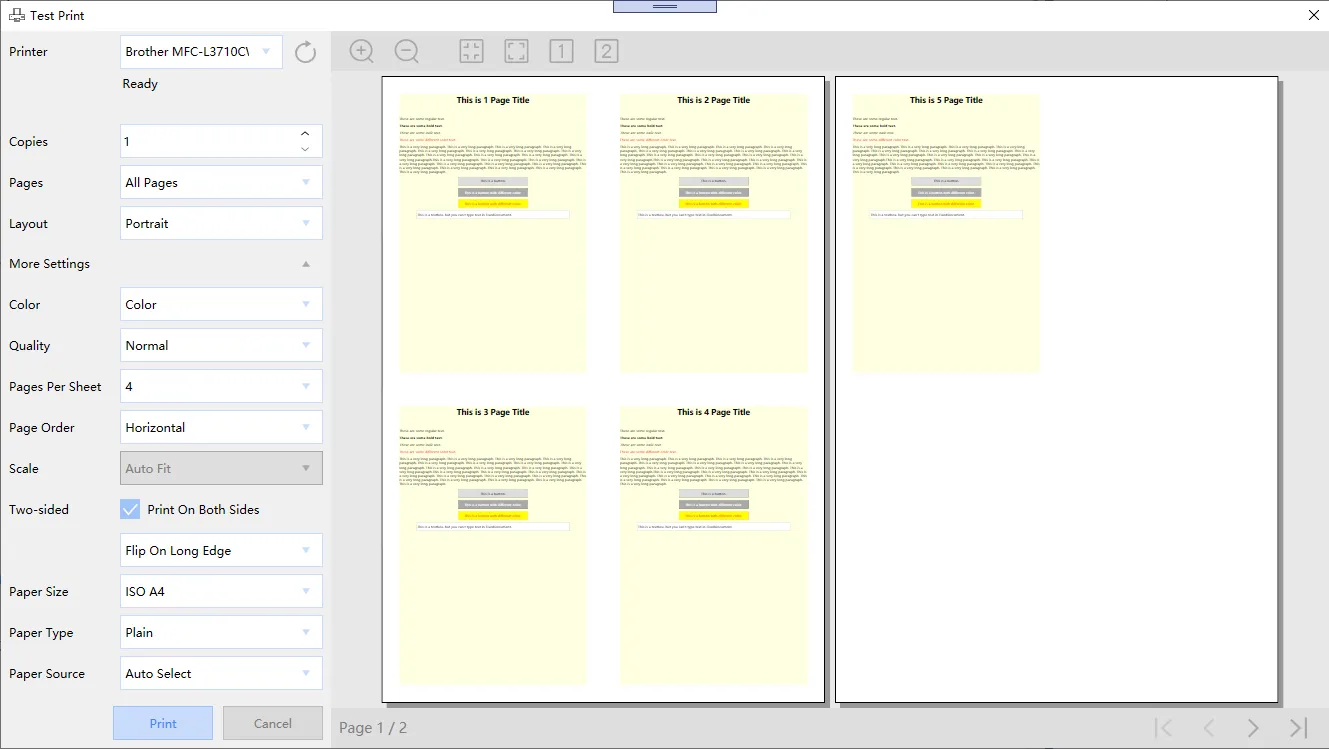Select the page 5 thumbnail on second sheet

coord(946,233)
